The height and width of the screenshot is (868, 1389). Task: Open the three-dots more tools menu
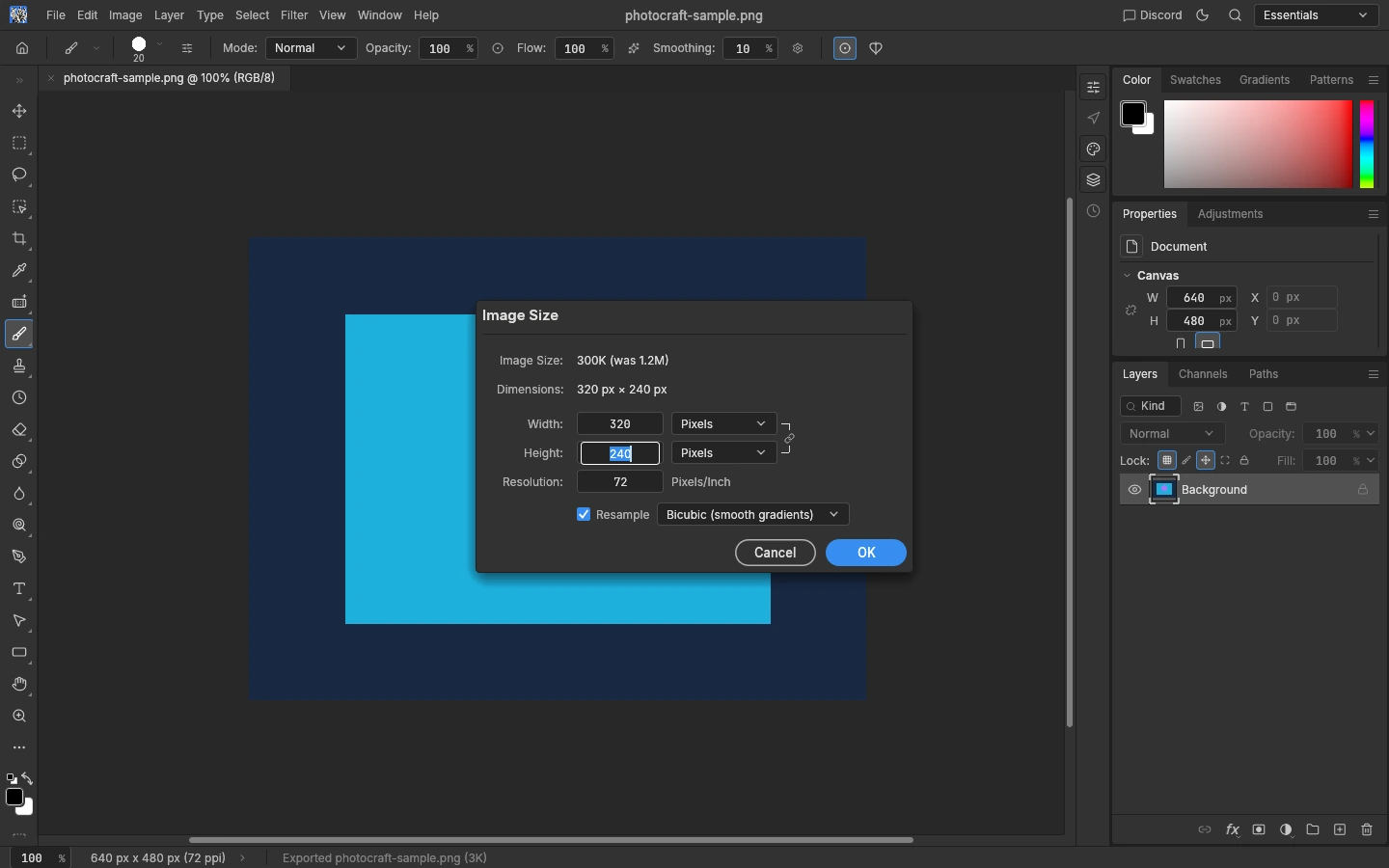[19, 747]
